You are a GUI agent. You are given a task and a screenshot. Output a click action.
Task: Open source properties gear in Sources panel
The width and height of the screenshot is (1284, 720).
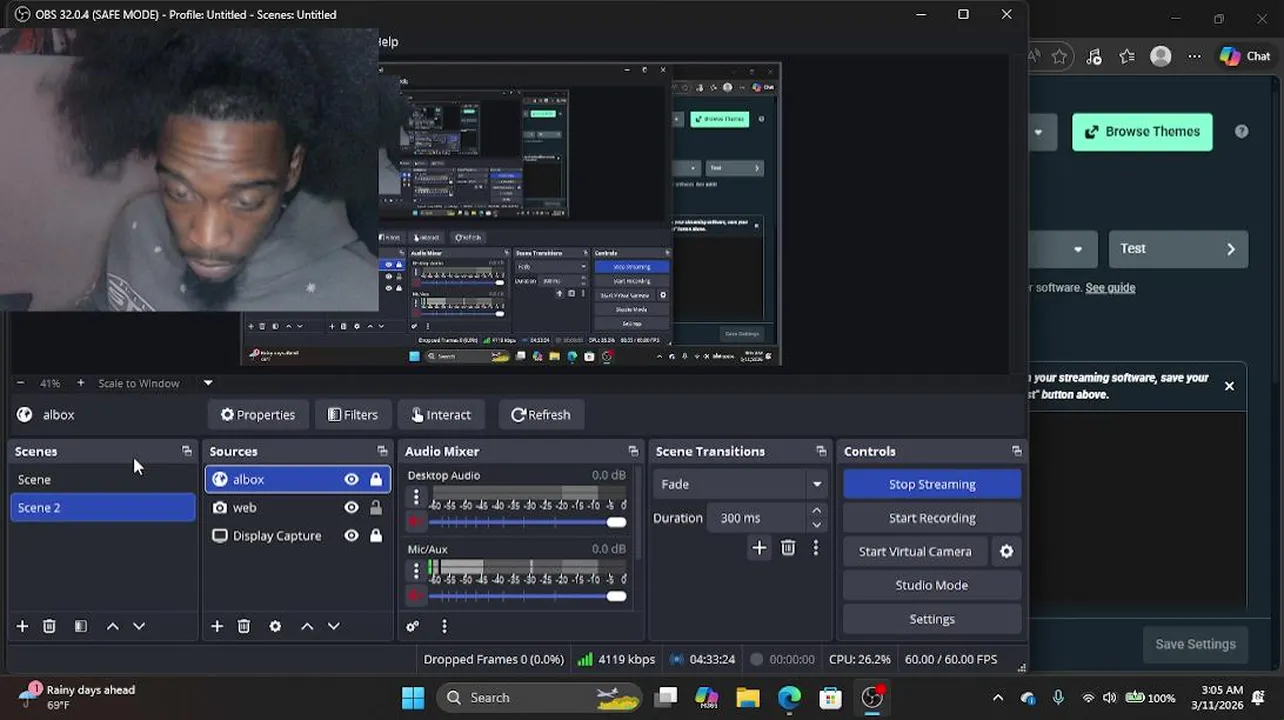click(x=275, y=626)
